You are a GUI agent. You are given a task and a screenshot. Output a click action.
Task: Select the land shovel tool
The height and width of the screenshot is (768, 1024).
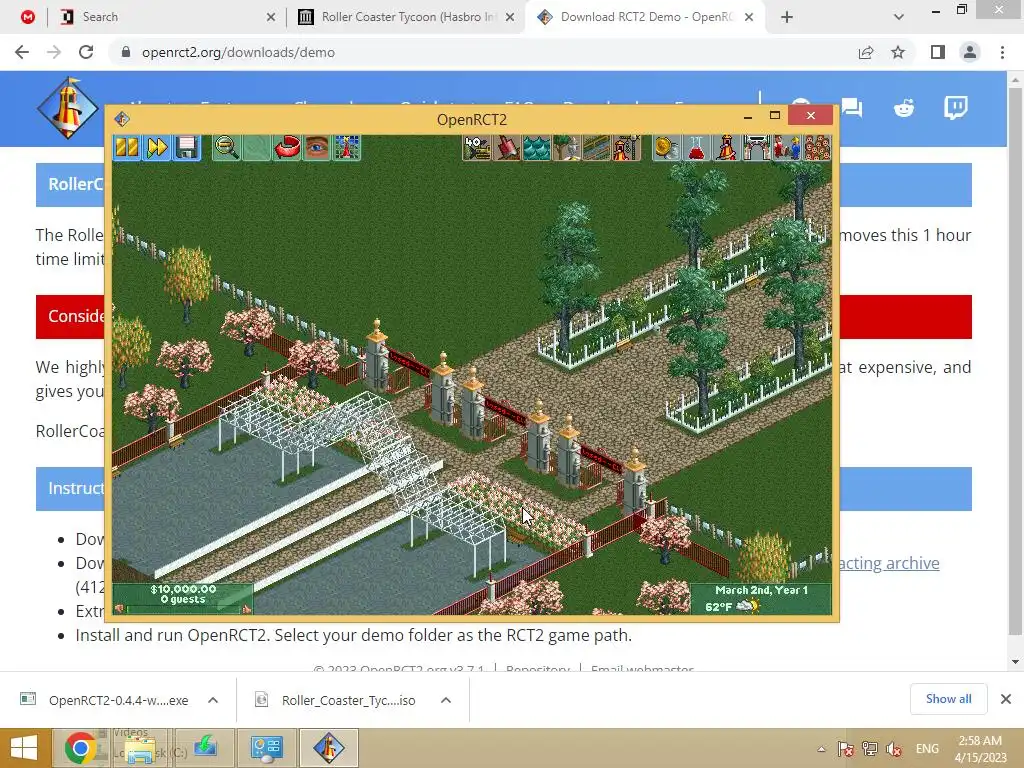(x=507, y=148)
